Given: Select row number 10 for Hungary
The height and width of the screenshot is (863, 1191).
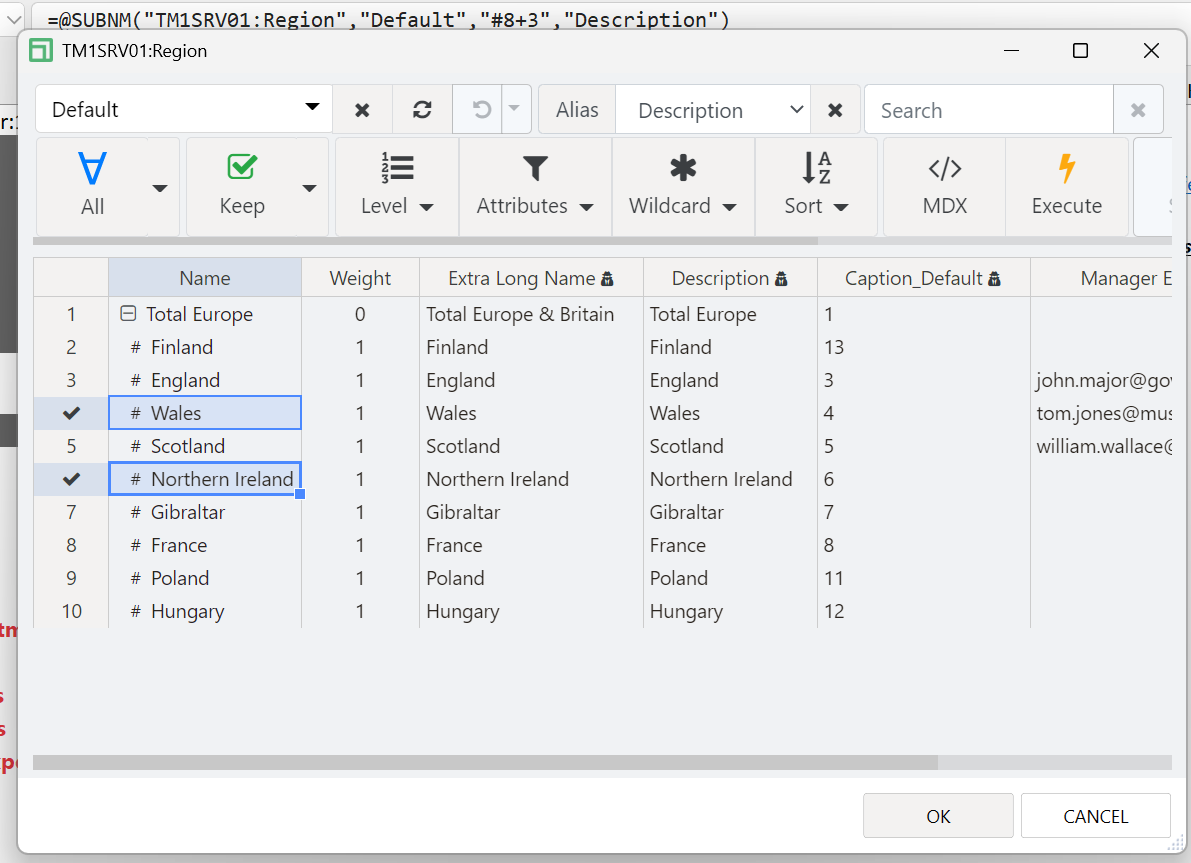Looking at the screenshot, I should tap(71, 611).
